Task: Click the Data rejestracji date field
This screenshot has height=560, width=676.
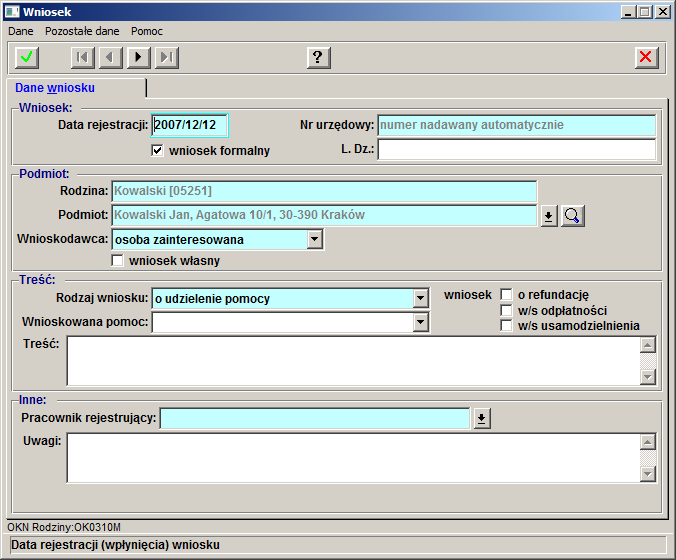Action: (189, 125)
